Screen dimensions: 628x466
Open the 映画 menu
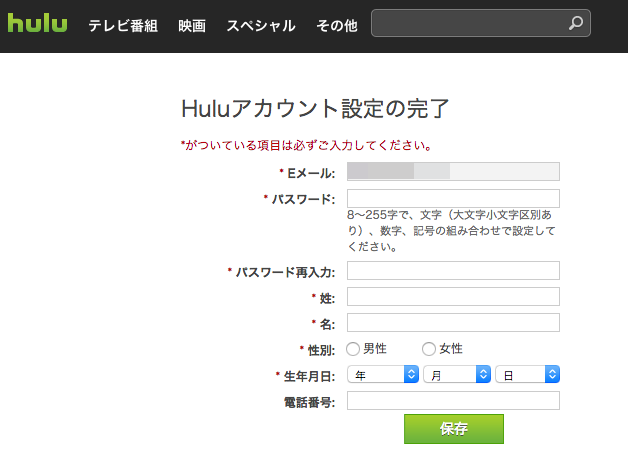[x=192, y=26]
